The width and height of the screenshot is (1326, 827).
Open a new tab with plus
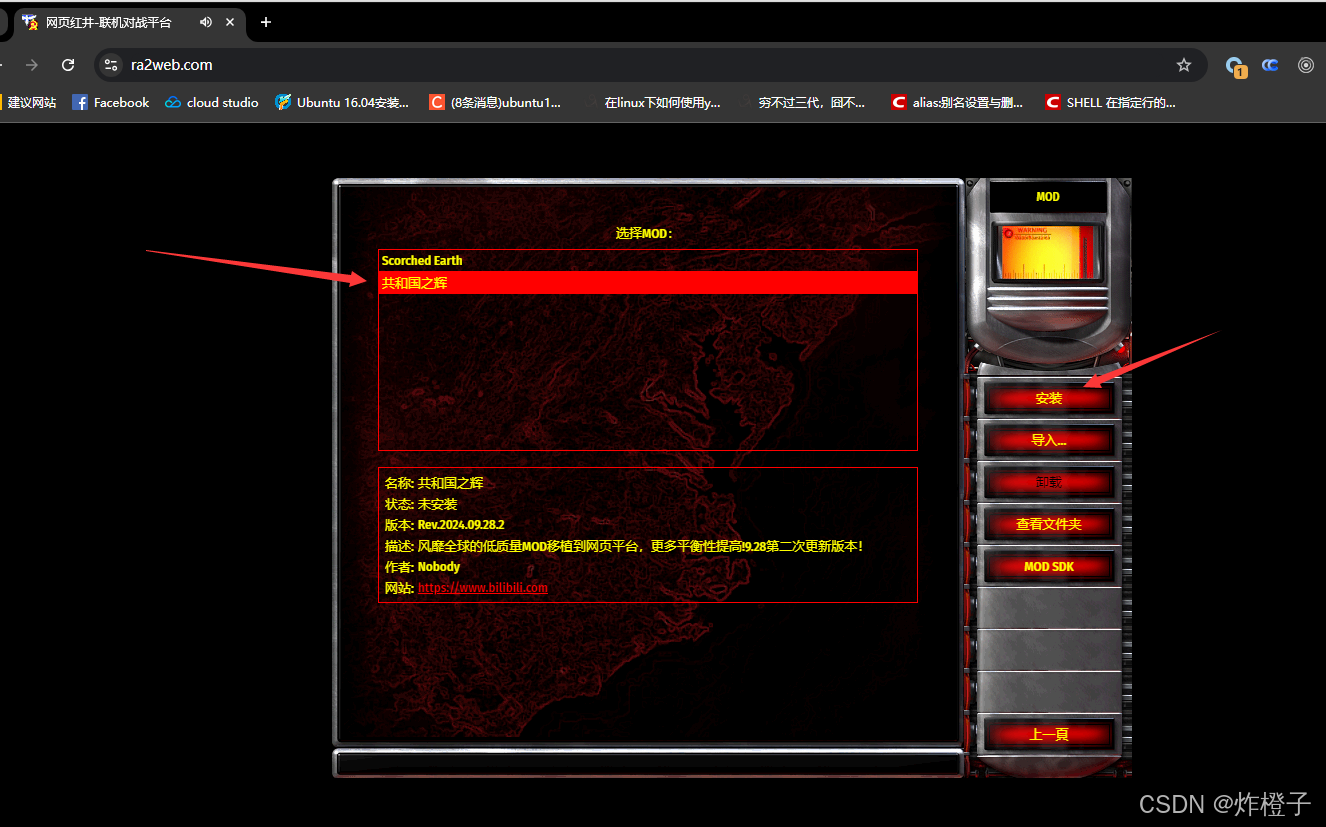pos(265,22)
